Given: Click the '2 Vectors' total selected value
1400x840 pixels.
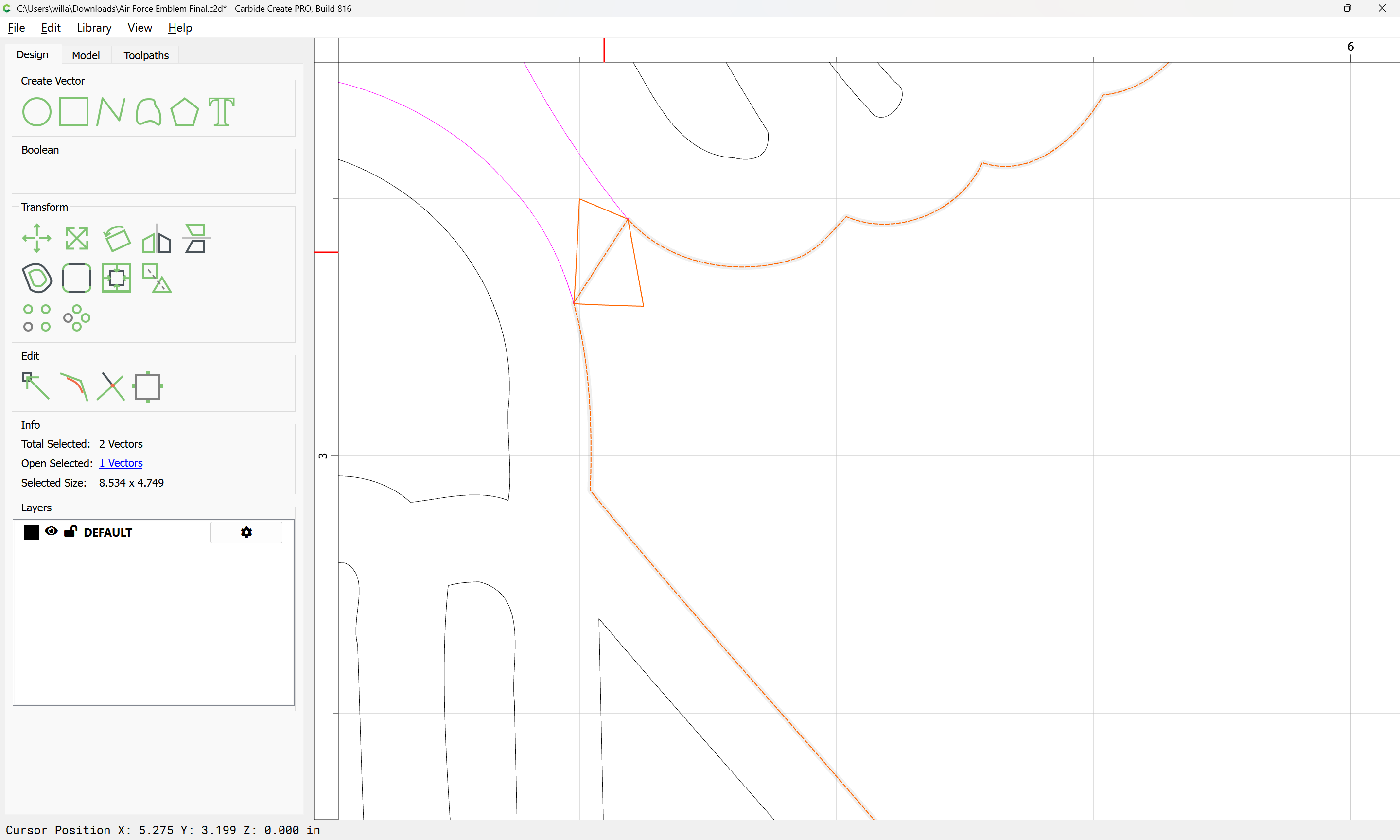Looking at the screenshot, I should click(121, 444).
